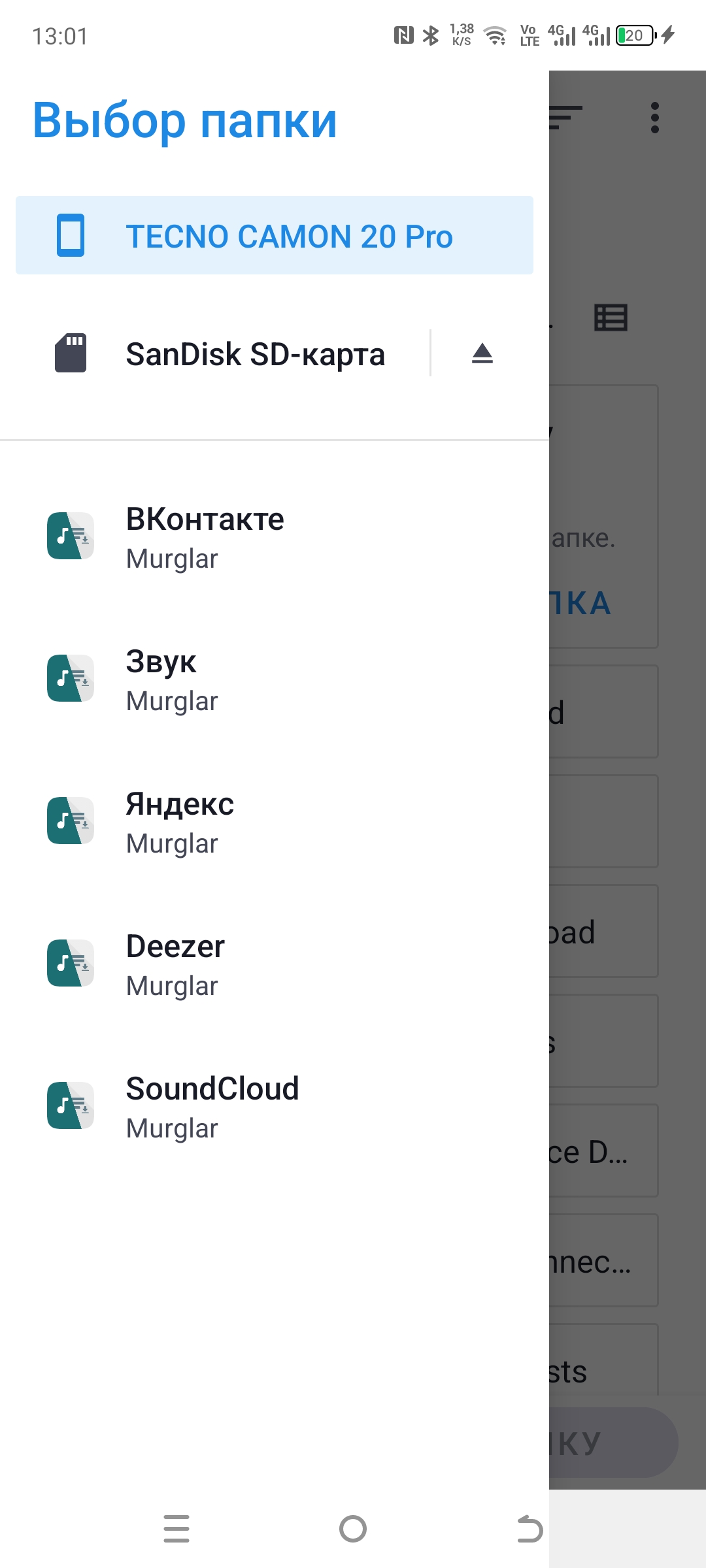The image size is (706, 1568).
Task: Choose the SoundCloud Murglar entry
Action: tap(275, 1107)
